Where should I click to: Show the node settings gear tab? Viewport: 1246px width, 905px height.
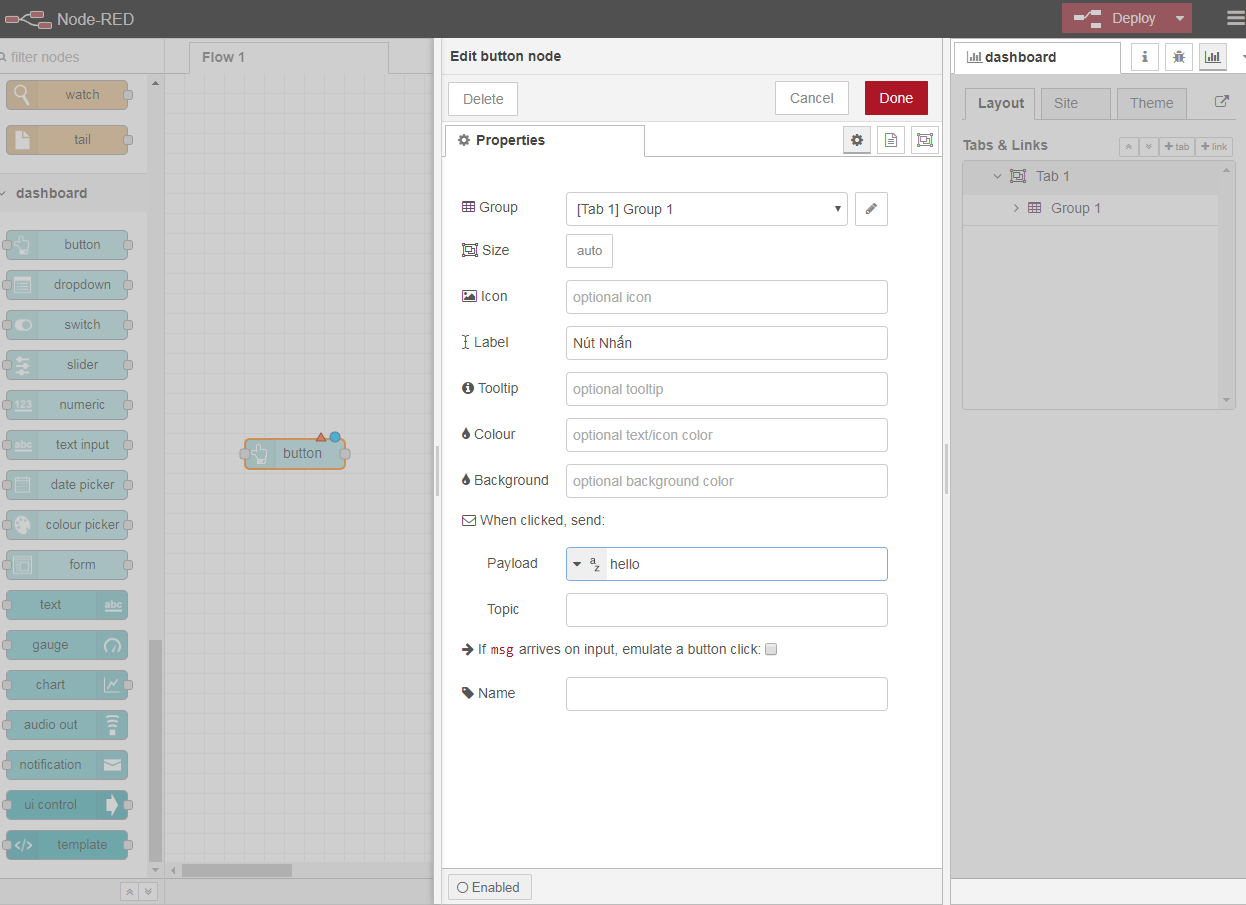857,141
